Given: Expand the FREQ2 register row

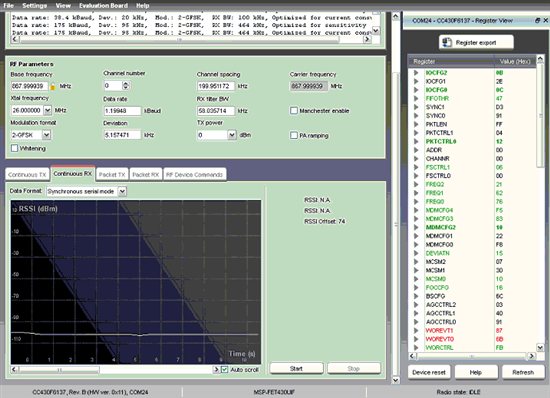Looking at the screenshot, I should (416, 184).
